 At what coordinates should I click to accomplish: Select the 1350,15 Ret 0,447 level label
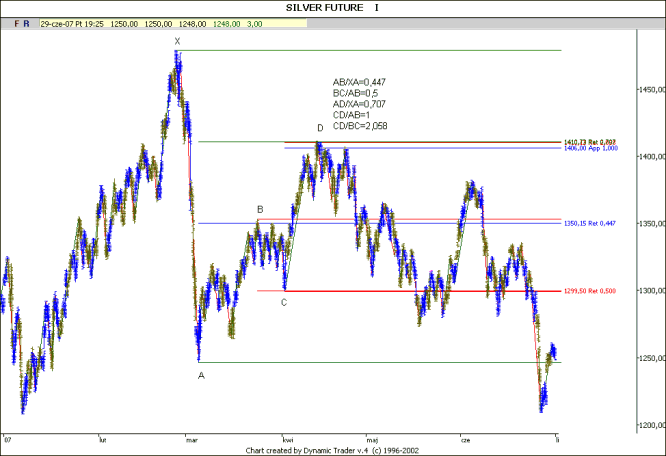coord(596,223)
